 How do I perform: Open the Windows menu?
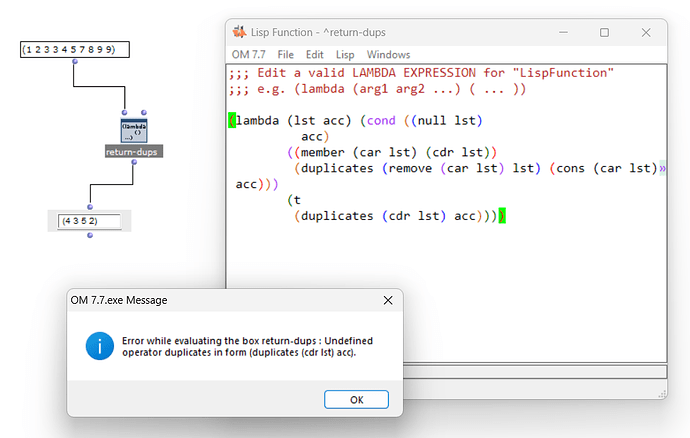(388, 54)
